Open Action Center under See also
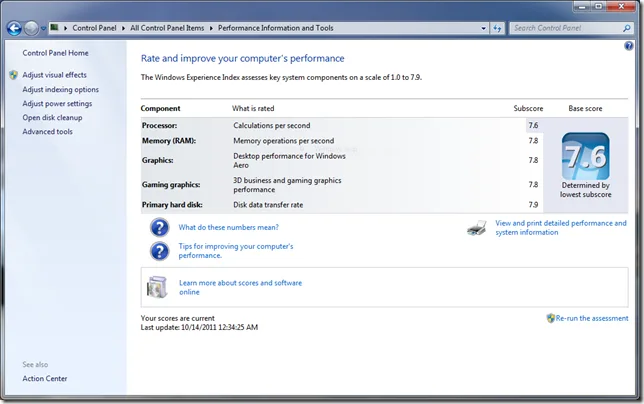This screenshot has height=404, width=644. click(x=45, y=378)
